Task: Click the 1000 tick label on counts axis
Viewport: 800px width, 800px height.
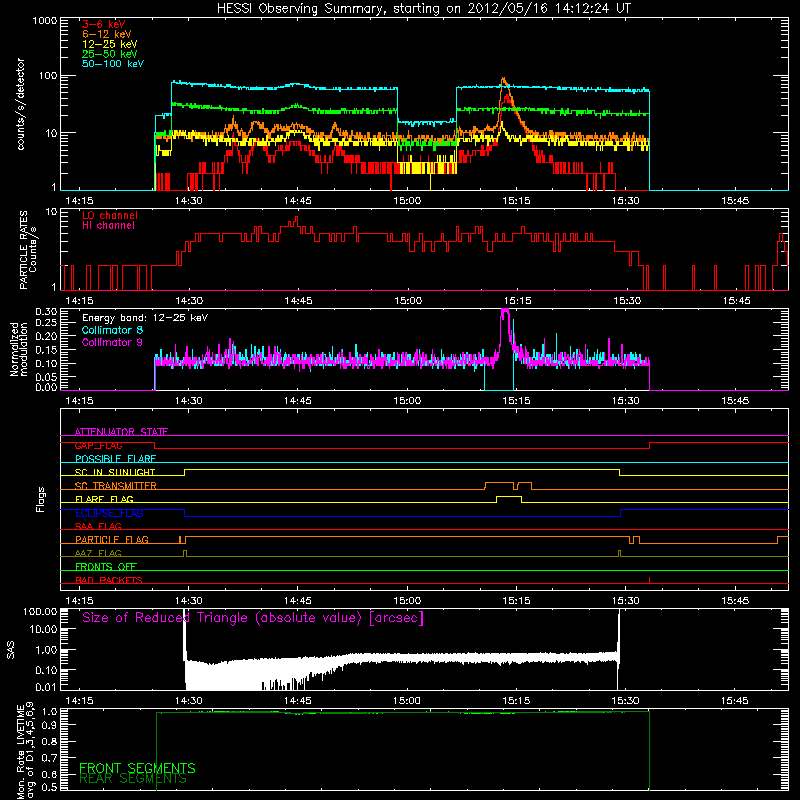Action: [45, 21]
